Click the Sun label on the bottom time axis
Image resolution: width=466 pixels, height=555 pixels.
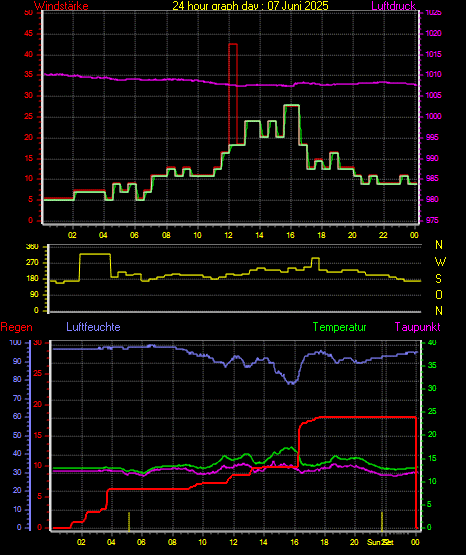tap(374, 542)
